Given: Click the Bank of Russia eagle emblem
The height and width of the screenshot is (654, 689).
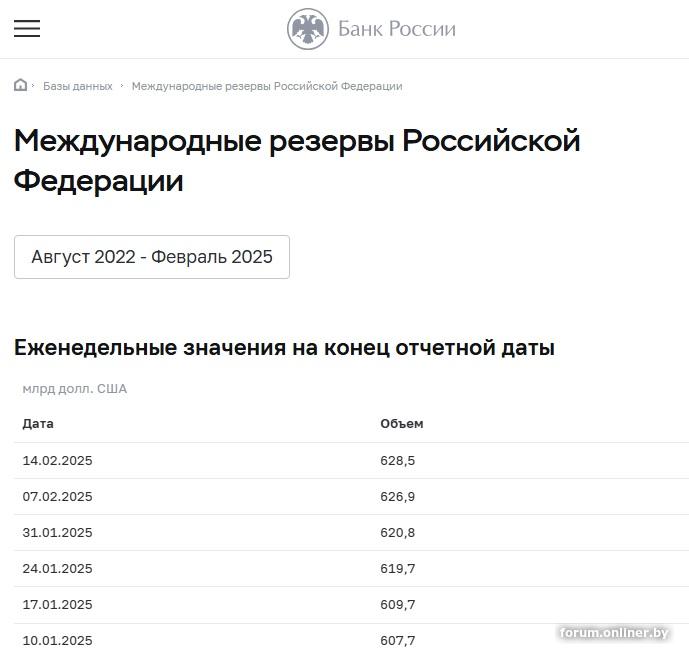Looking at the screenshot, I should (307, 29).
